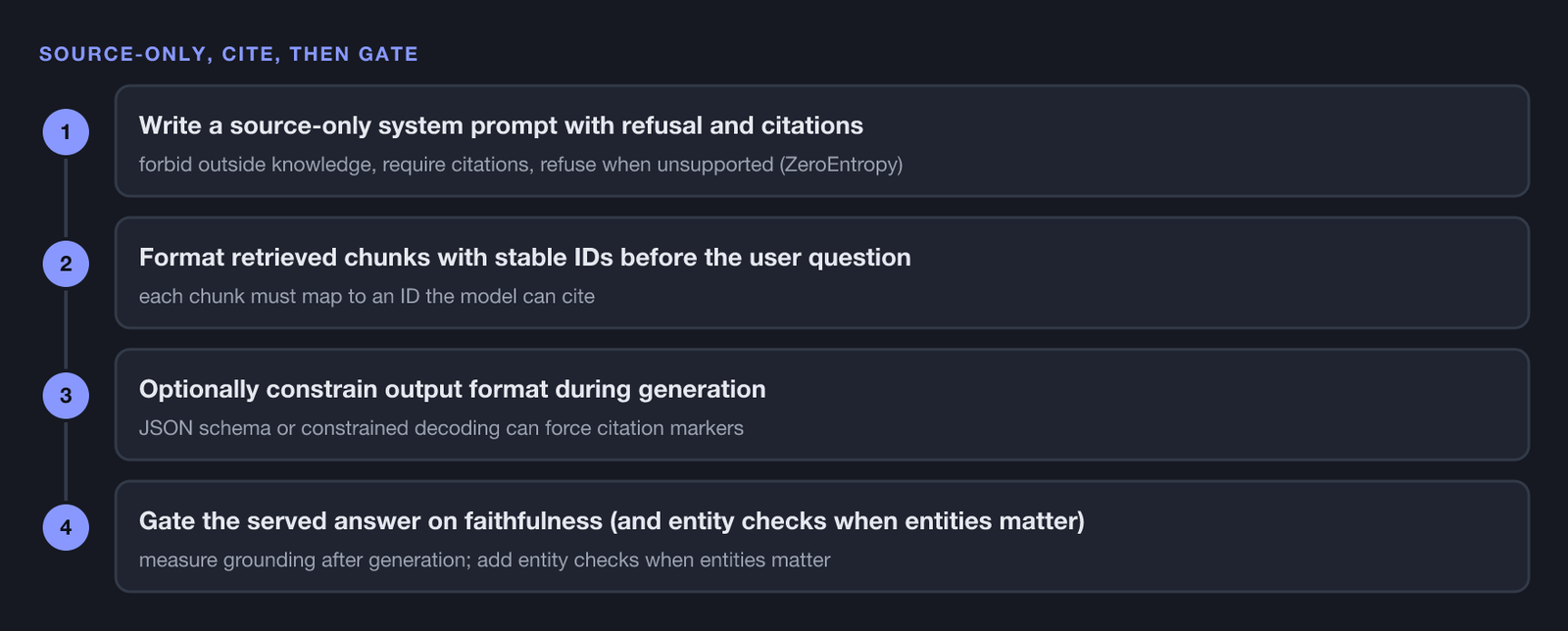The image size is (1568, 631).
Task: Click the 'SOURCE-ONLY, CITE, THEN GATE' heading
Action: [228, 54]
